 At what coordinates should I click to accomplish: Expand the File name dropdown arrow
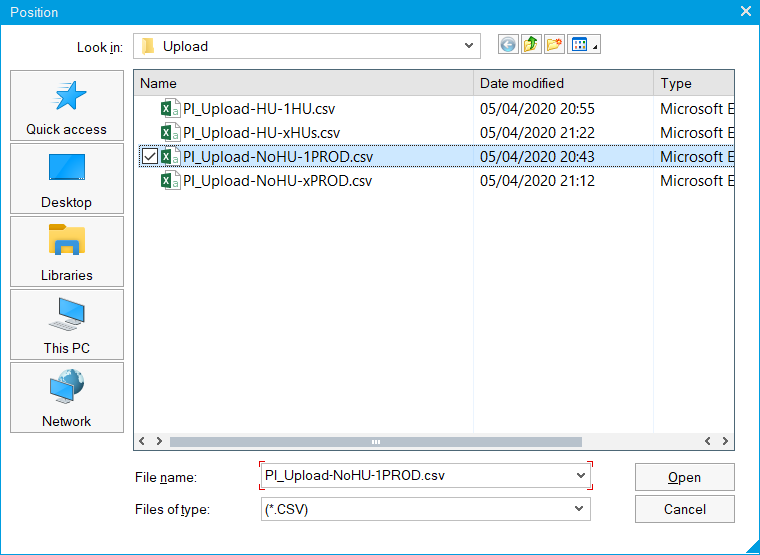pos(581,476)
